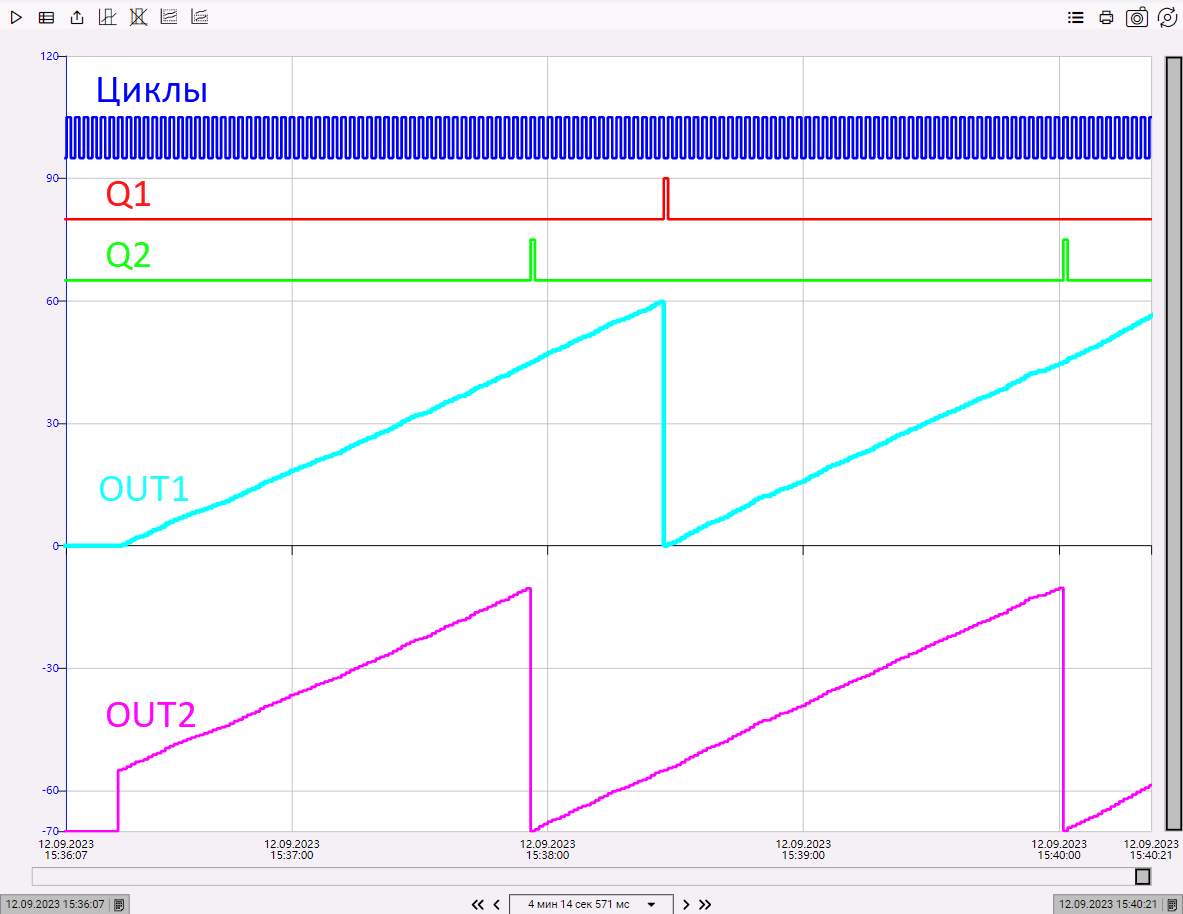Show the legend list icon
The image size is (1183, 914).
pyautogui.click(x=1076, y=17)
